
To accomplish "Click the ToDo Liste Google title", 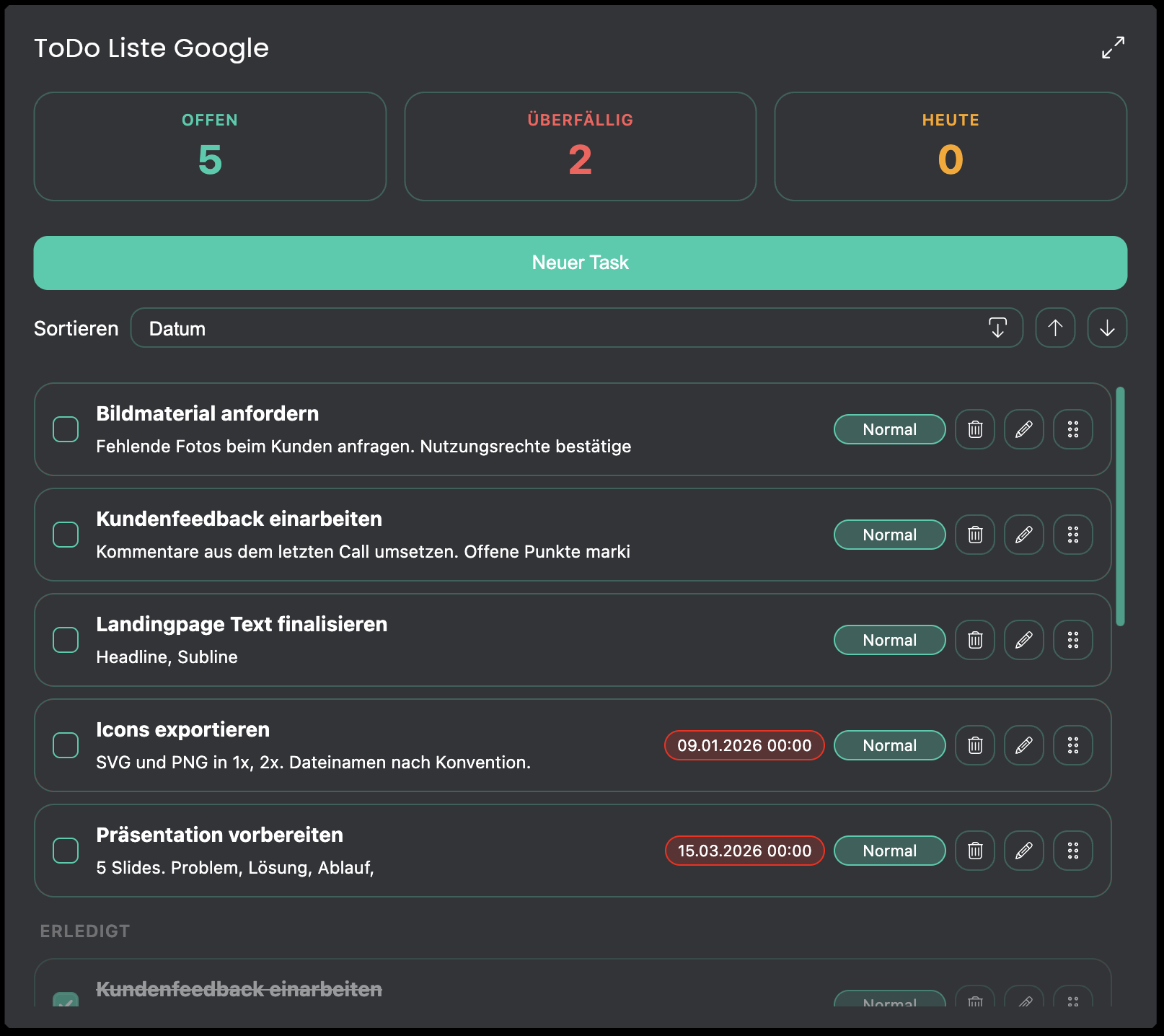I will 151,48.
